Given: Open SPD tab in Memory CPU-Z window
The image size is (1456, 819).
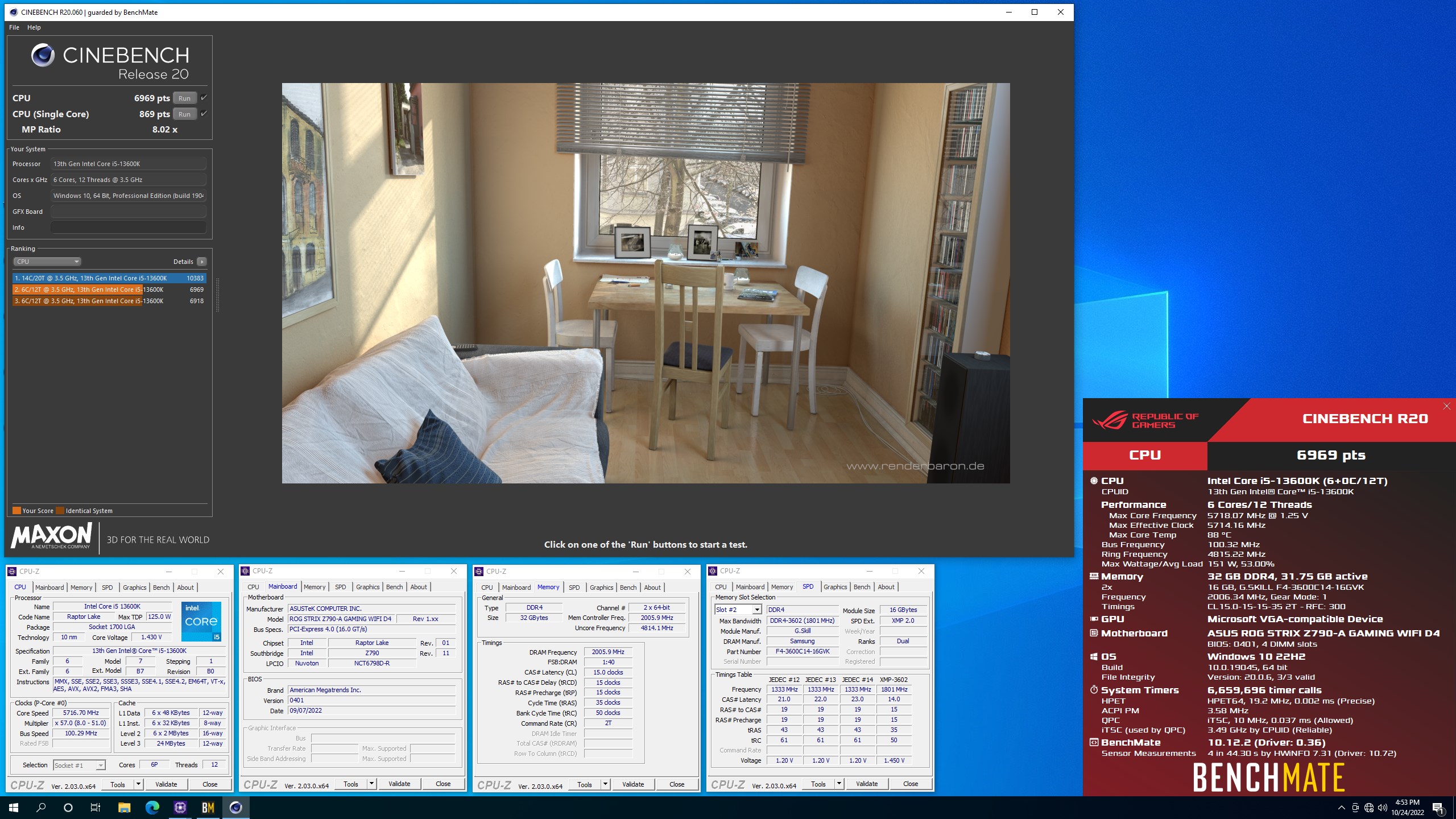Looking at the screenshot, I should 574,588.
